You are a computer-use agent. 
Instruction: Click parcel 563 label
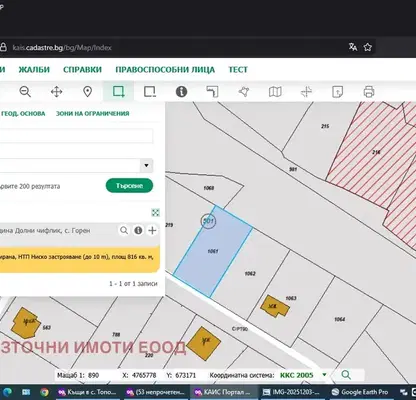click(47, 328)
